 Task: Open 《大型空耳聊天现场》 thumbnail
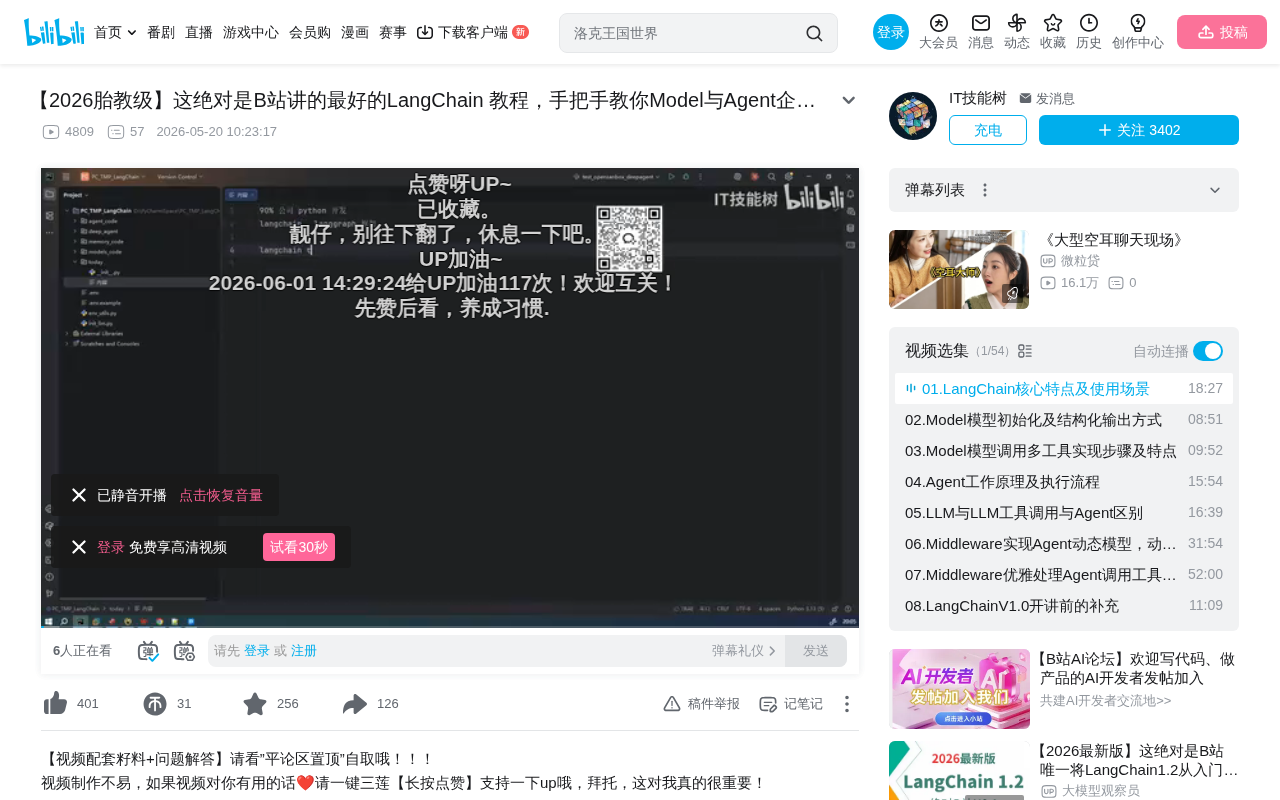[959, 269]
